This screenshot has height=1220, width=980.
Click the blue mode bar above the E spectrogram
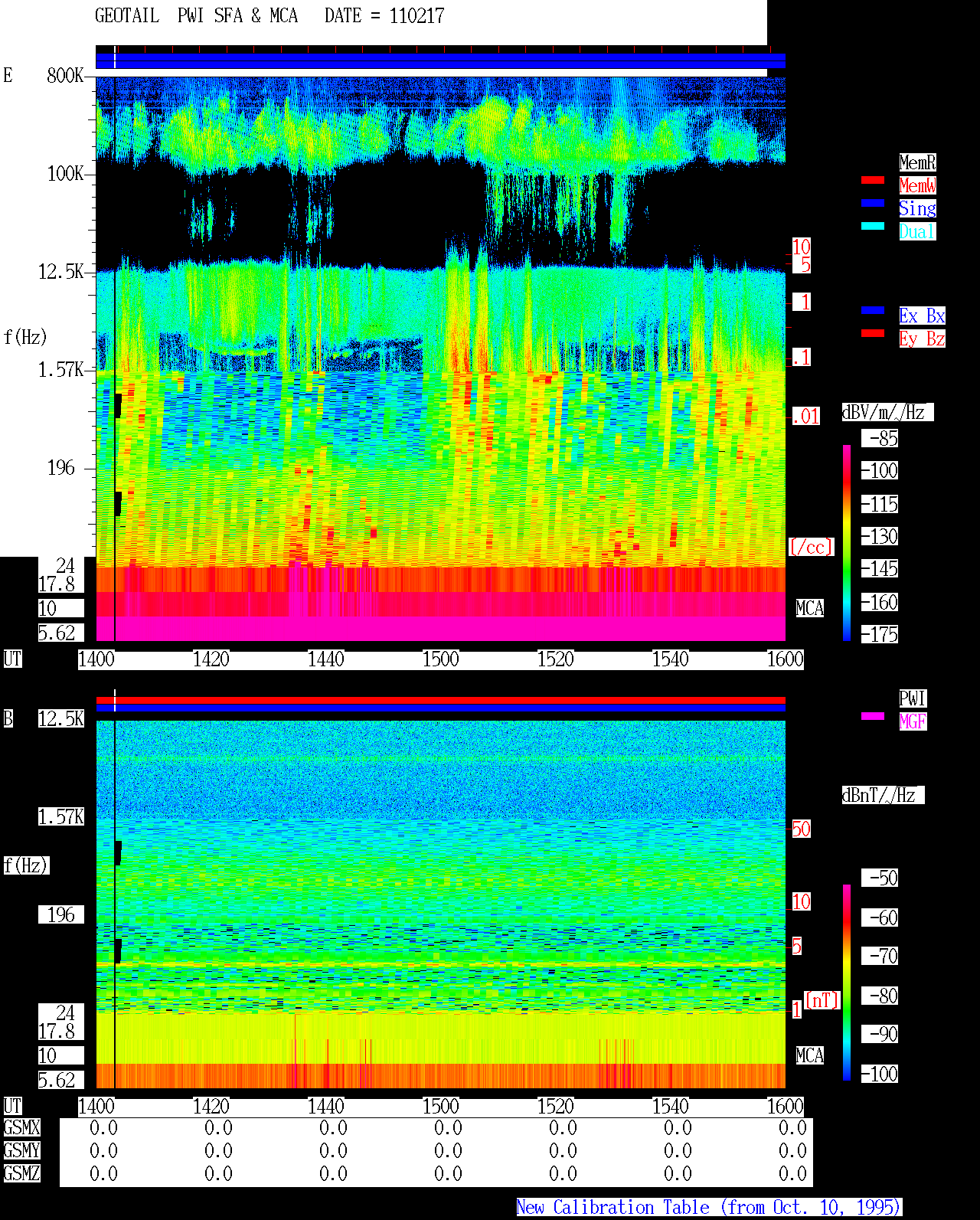(x=440, y=61)
